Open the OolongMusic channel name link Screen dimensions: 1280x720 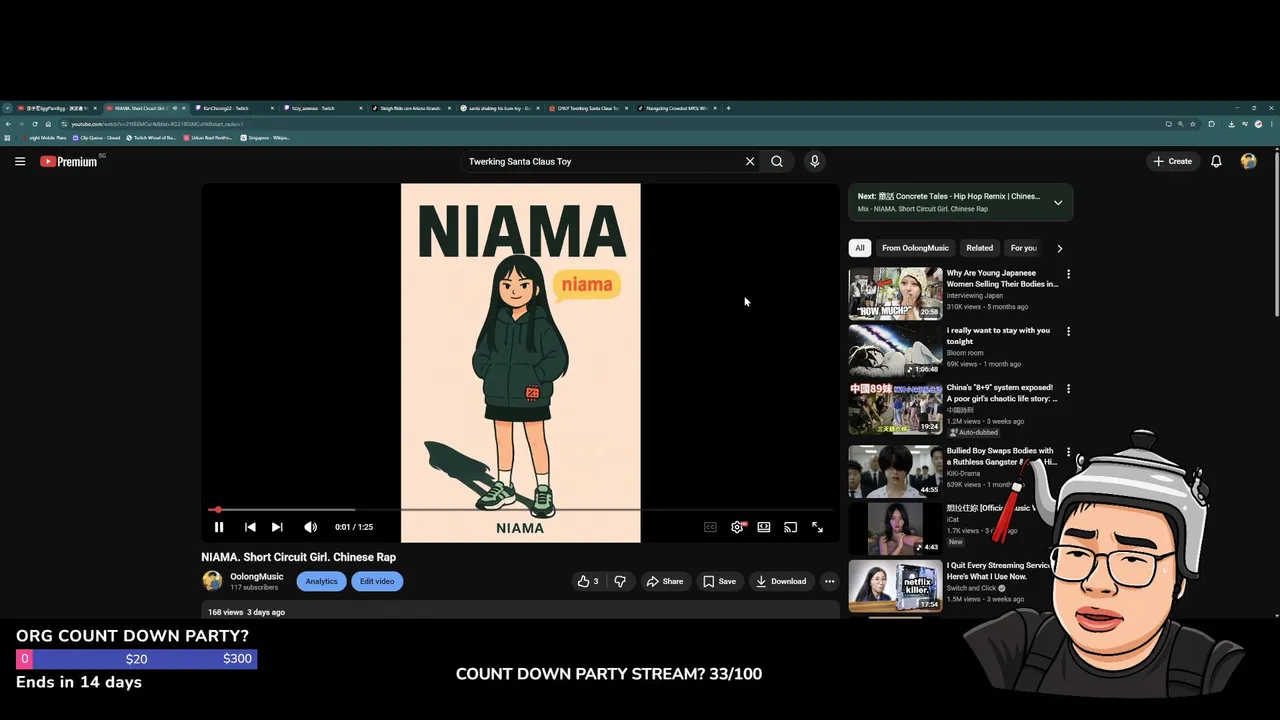[x=257, y=576]
